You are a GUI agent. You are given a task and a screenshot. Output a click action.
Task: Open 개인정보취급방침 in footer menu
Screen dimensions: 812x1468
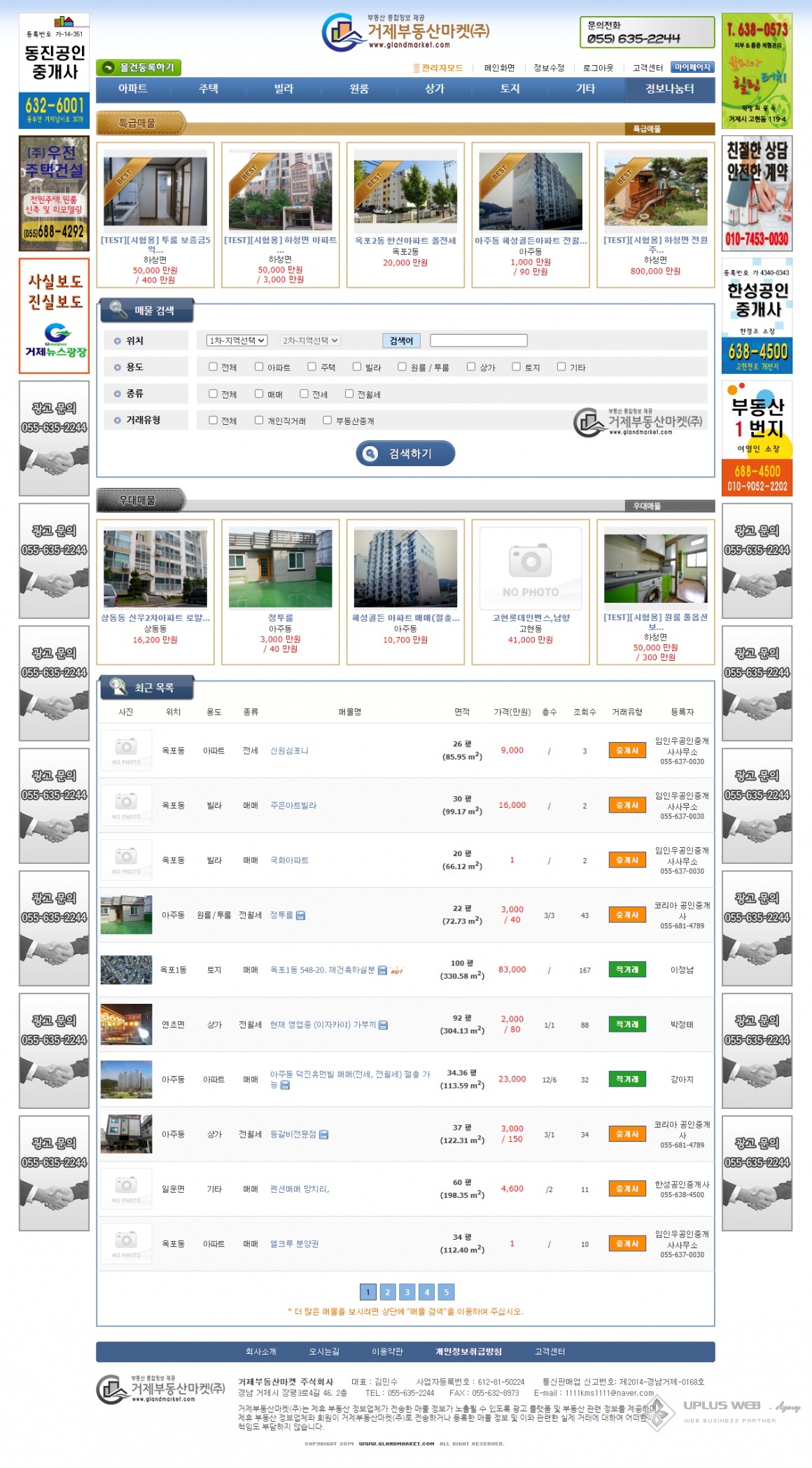pos(468,1352)
